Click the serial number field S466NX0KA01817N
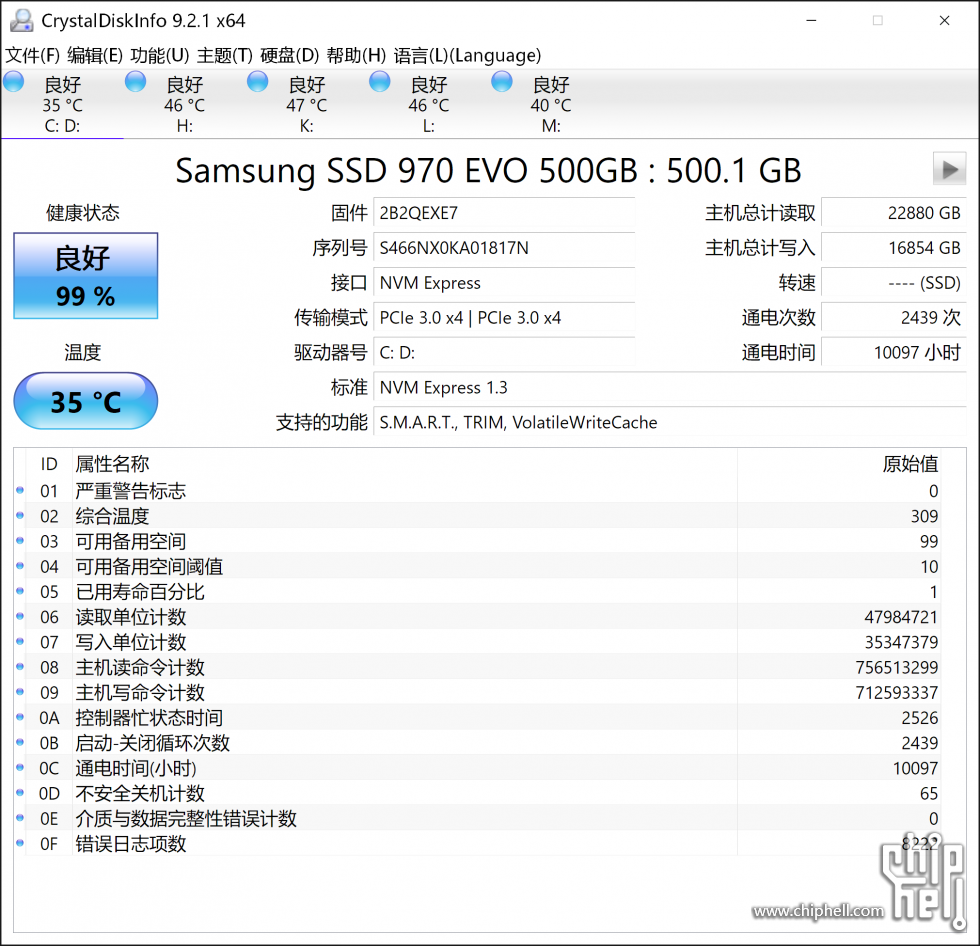 (x=504, y=248)
